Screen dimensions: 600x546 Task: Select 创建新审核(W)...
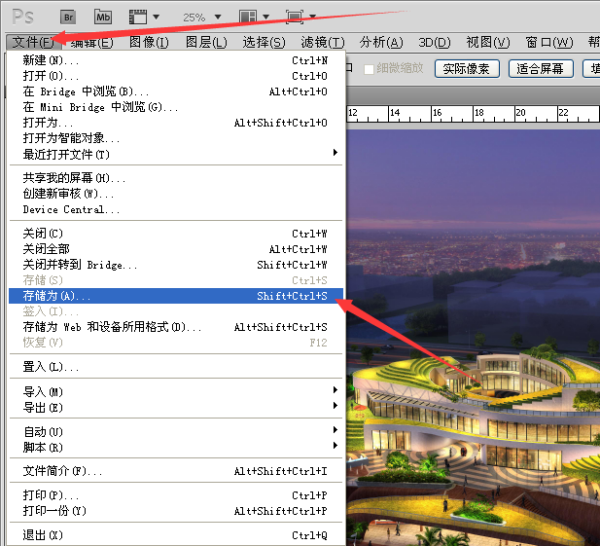[x=176, y=194]
